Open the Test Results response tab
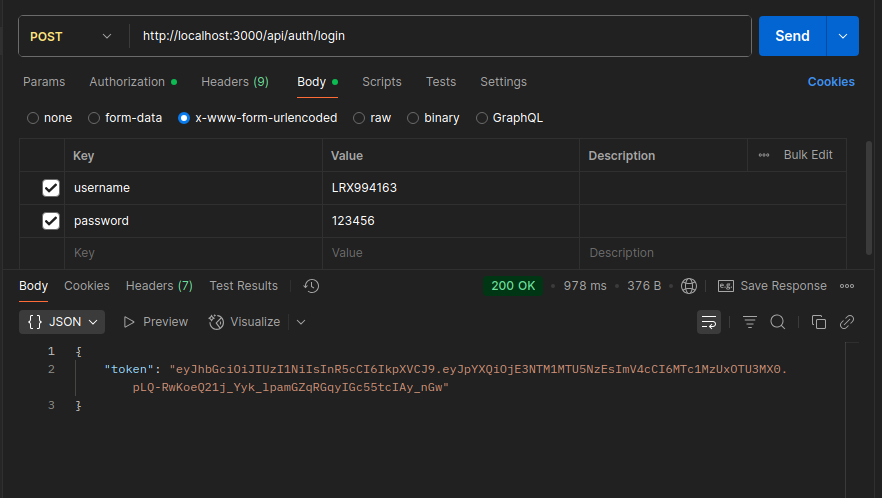 243,286
